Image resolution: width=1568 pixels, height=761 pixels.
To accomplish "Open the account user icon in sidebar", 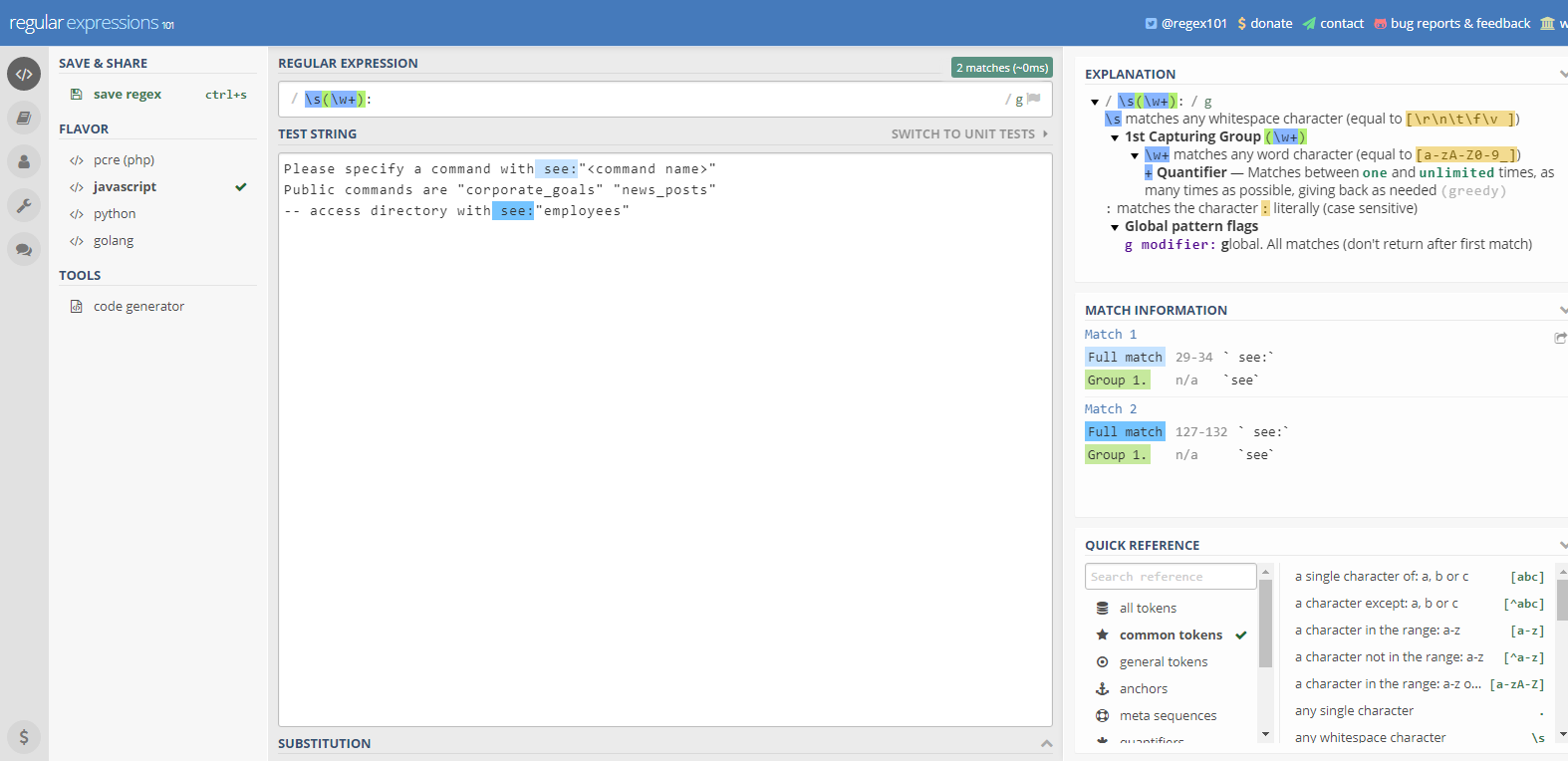I will (24, 161).
